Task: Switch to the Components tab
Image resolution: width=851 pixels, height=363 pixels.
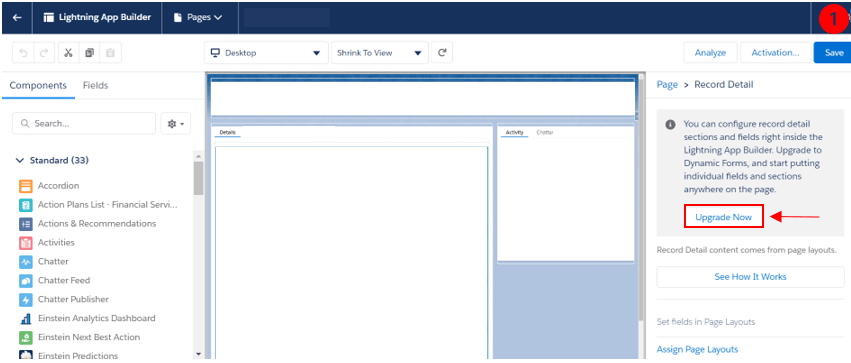Action: click(x=38, y=86)
